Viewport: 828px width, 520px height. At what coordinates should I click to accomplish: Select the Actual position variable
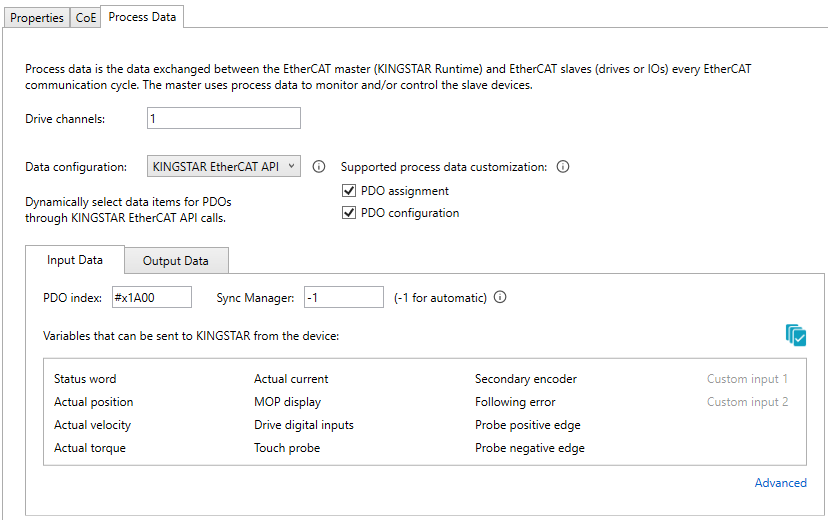point(93,402)
